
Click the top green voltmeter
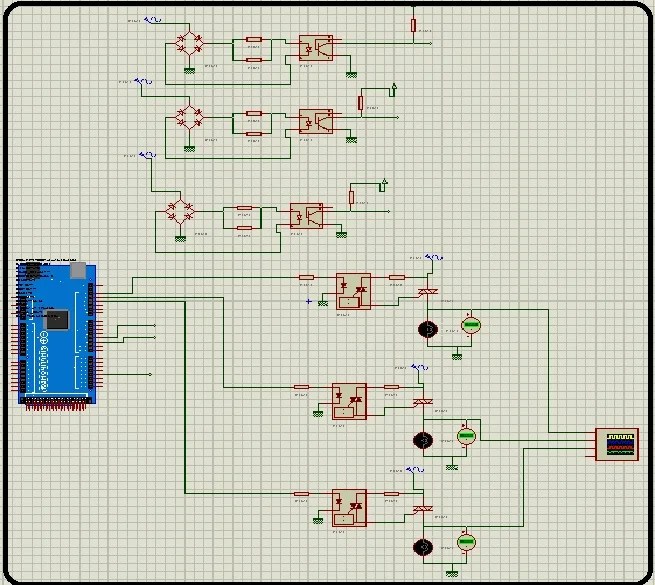click(471, 325)
